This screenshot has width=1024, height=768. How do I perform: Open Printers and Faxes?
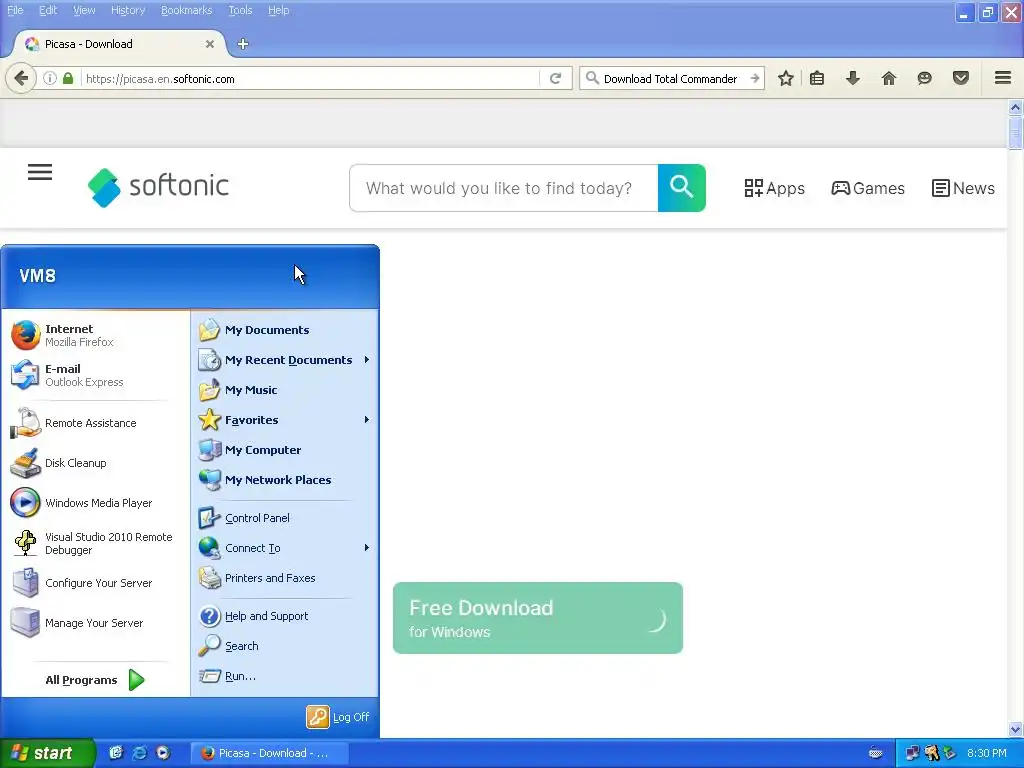[285, 578]
